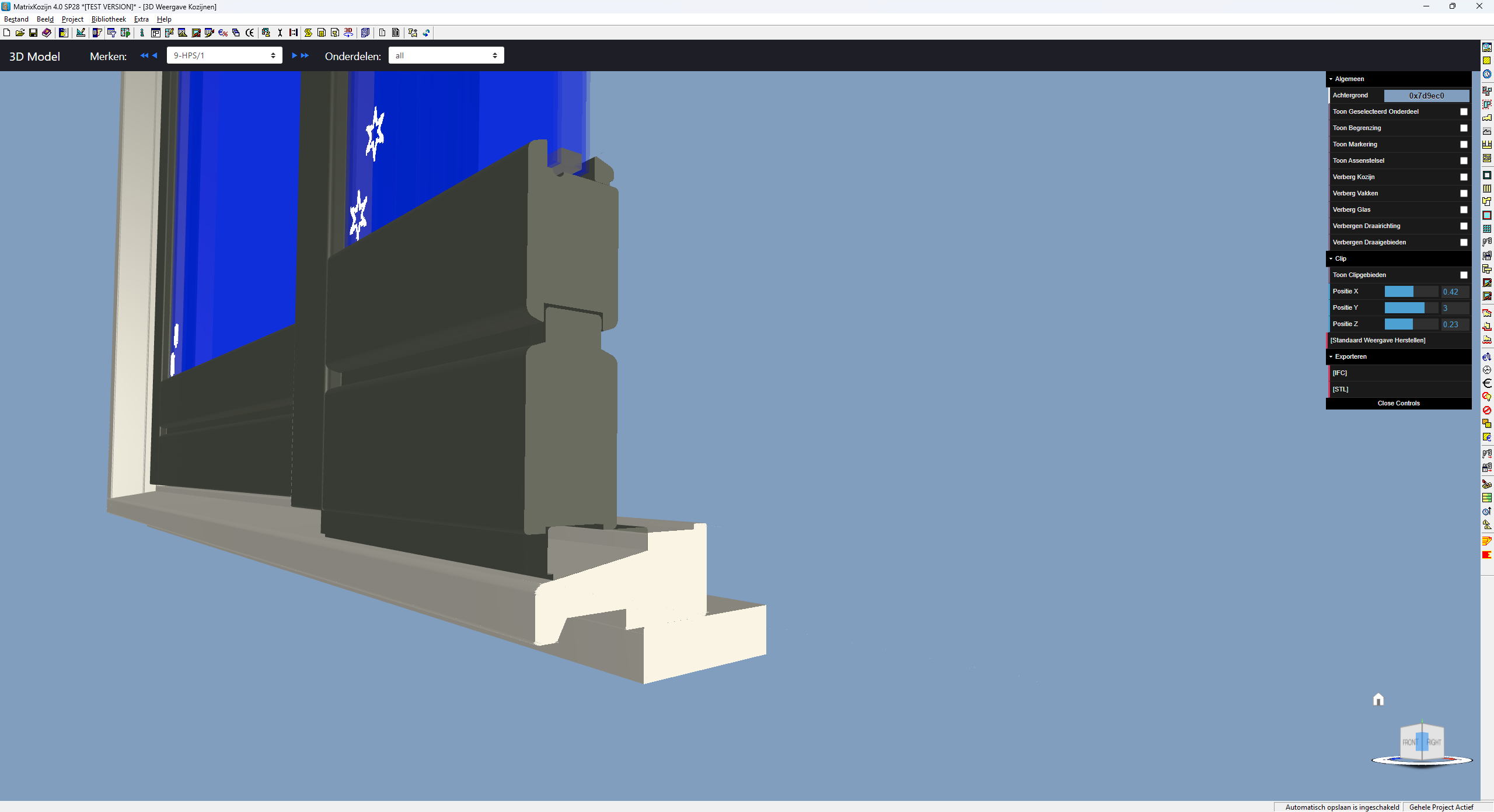The image size is (1494, 812).
Task: Open the Bibliotheek menu
Action: click(109, 19)
